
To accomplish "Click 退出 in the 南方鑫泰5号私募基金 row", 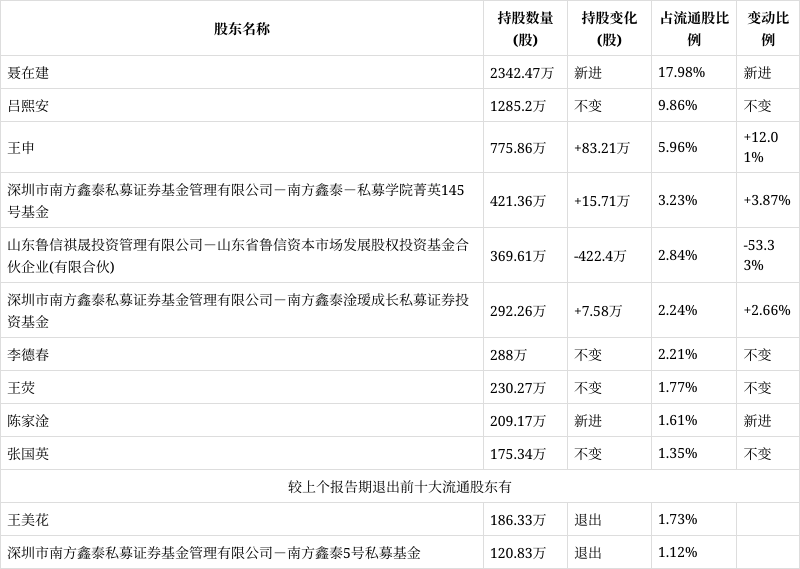I will (x=588, y=553).
